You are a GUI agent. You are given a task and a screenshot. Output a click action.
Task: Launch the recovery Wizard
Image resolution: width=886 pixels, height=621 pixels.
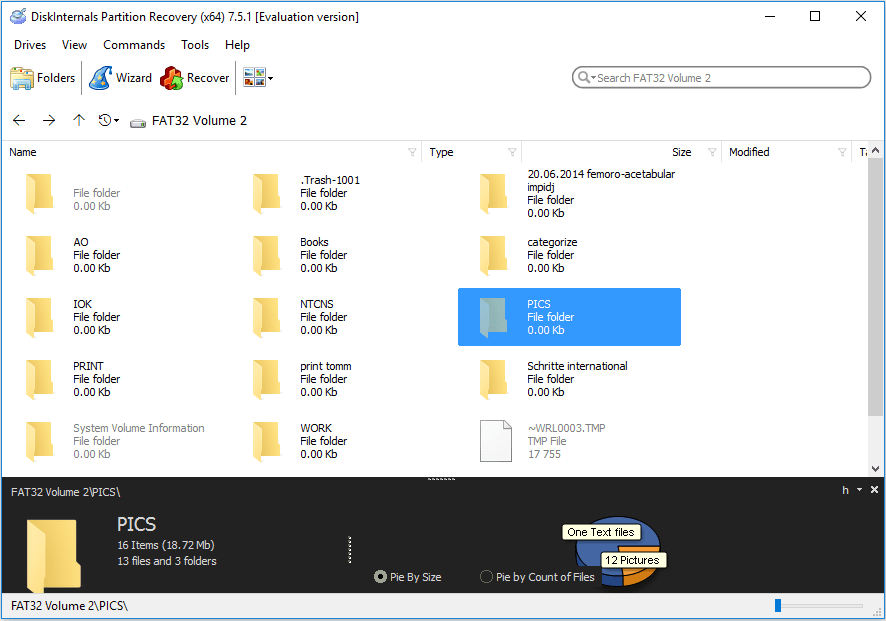point(101,78)
